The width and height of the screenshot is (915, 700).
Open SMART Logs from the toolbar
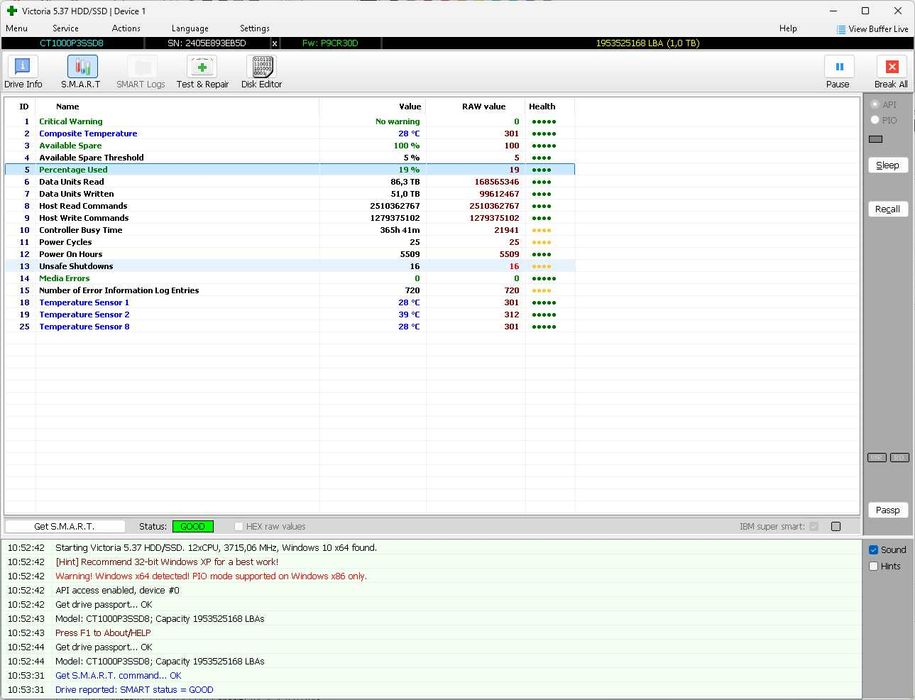[141, 72]
